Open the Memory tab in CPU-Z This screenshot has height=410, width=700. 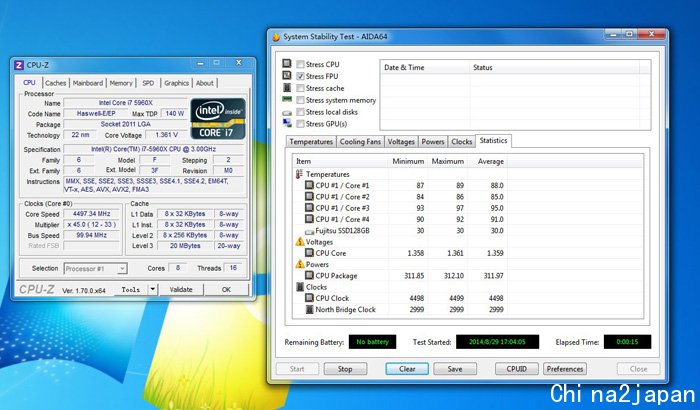pyautogui.click(x=121, y=83)
